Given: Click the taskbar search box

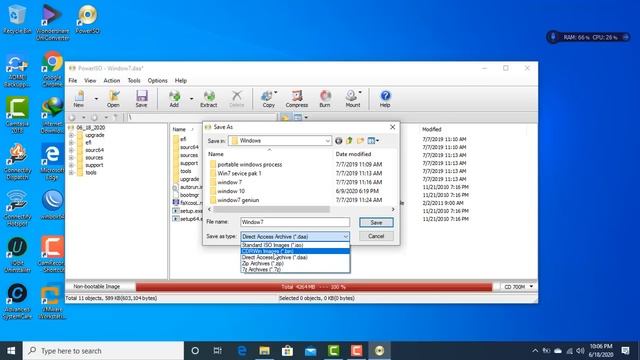Looking at the screenshot, I should (x=103, y=351).
